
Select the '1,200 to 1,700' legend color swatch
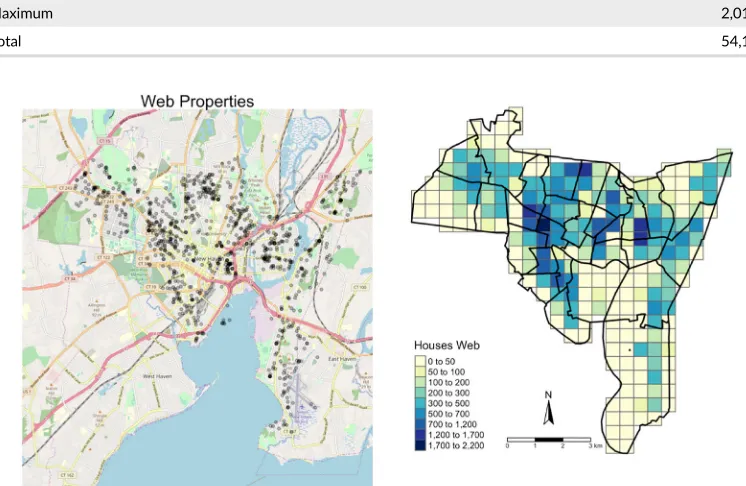pos(420,434)
